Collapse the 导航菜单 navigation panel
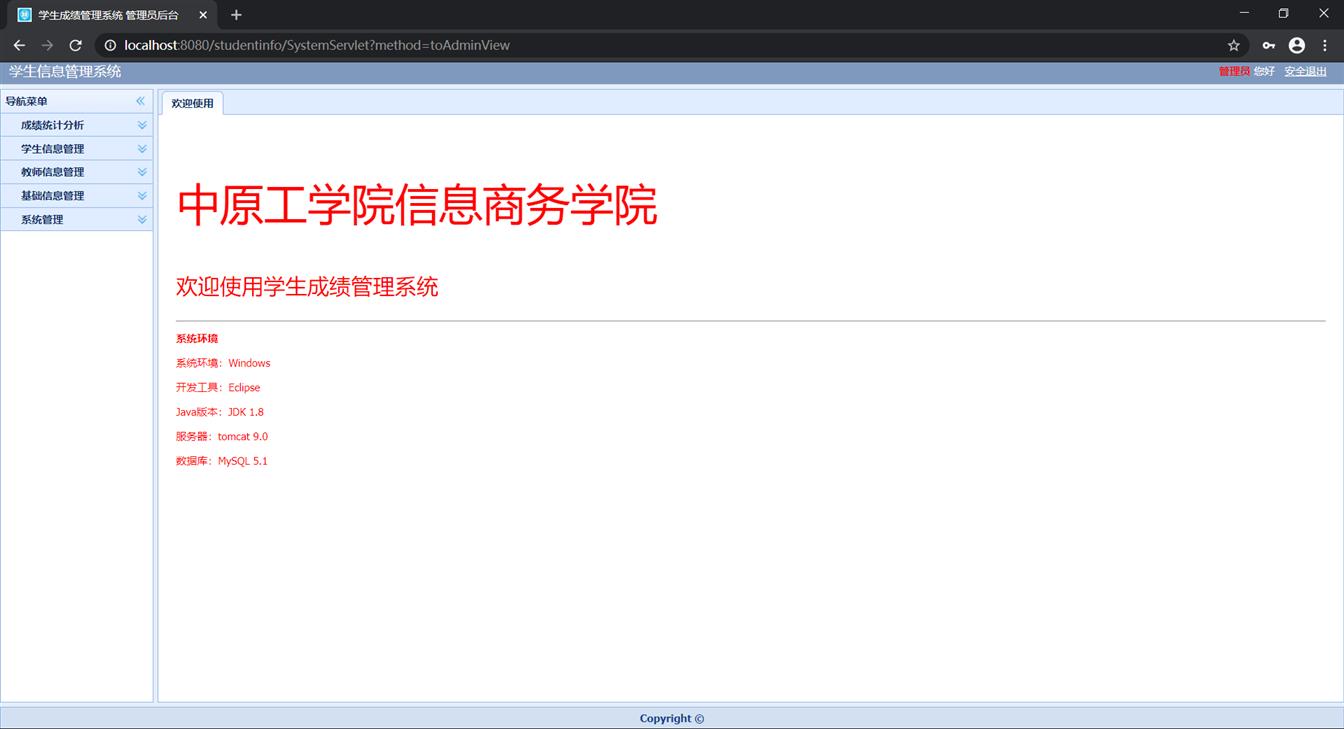1344x729 pixels. pos(140,101)
